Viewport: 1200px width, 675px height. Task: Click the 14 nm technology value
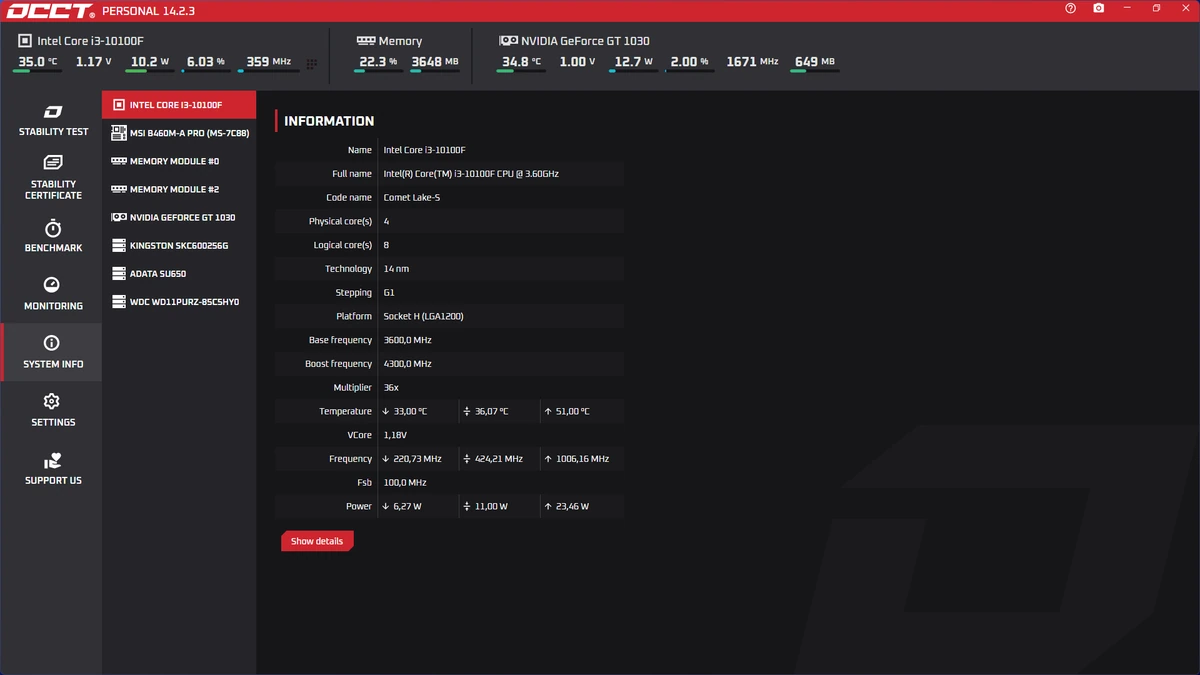(x=396, y=269)
